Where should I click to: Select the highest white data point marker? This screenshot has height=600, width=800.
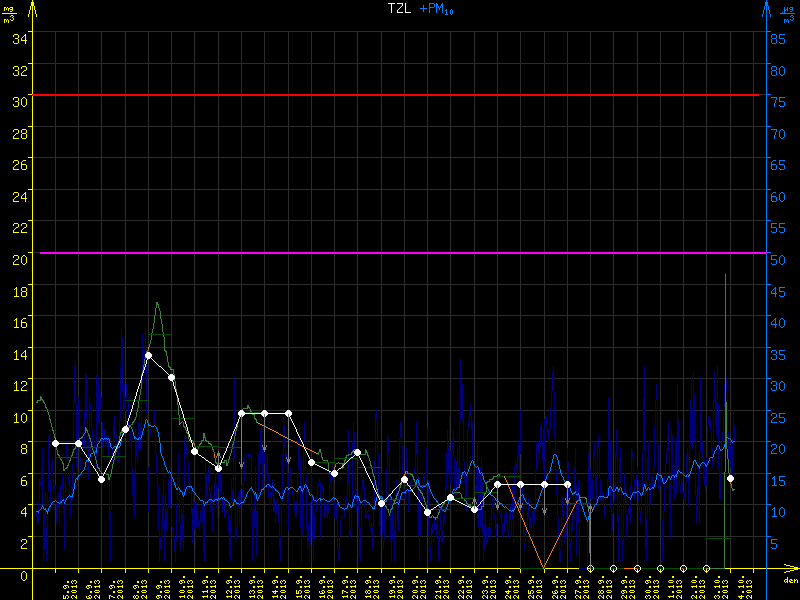tap(148, 355)
